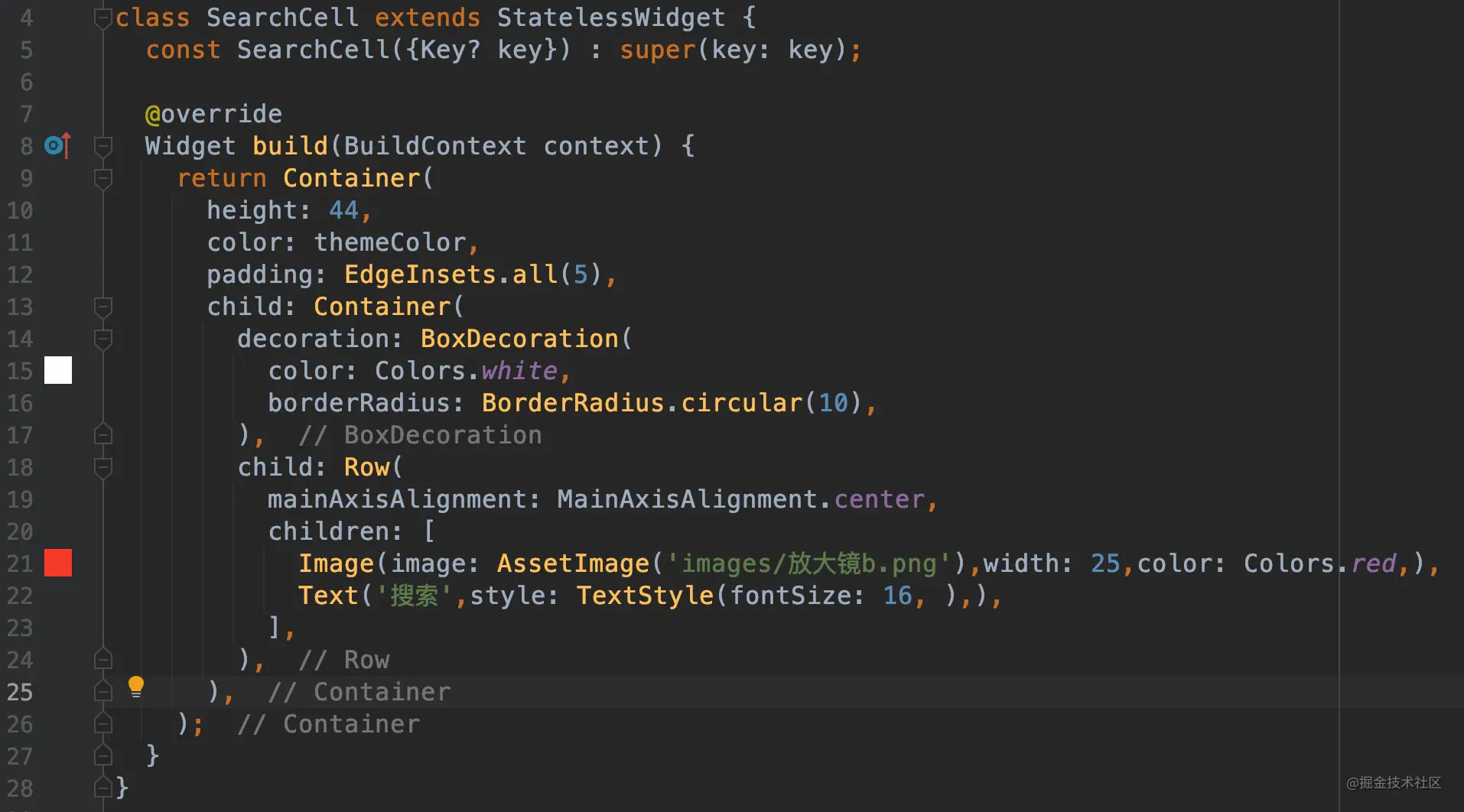Image resolution: width=1464 pixels, height=812 pixels.
Task: Click the BoxDecoration end fold marker on line 17
Action: [103, 434]
